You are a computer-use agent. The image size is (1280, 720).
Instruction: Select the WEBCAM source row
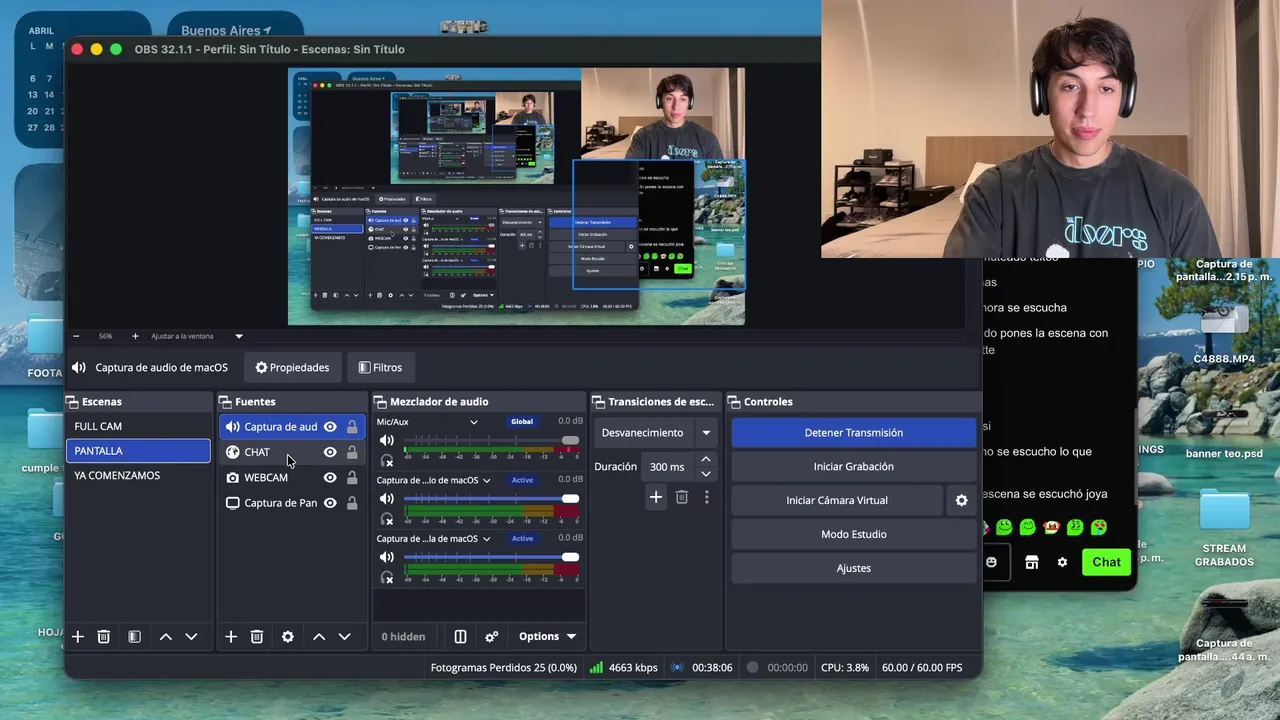point(292,478)
